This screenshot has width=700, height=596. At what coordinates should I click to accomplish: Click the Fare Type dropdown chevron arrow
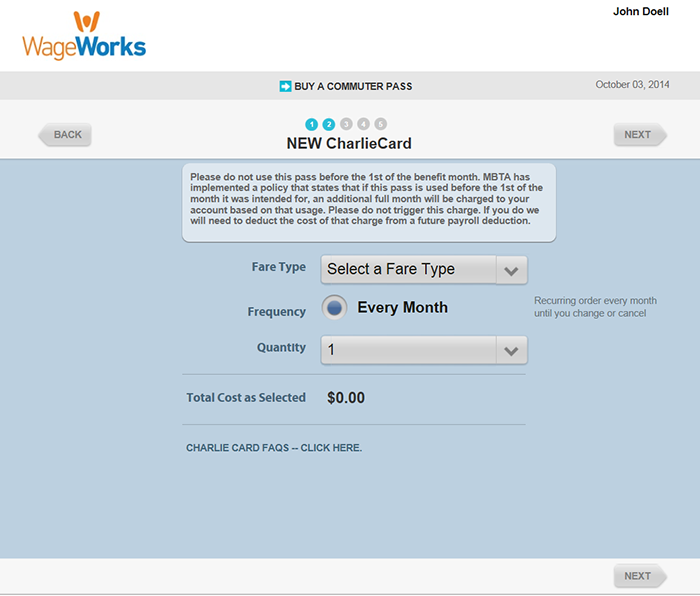coord(511,270)
